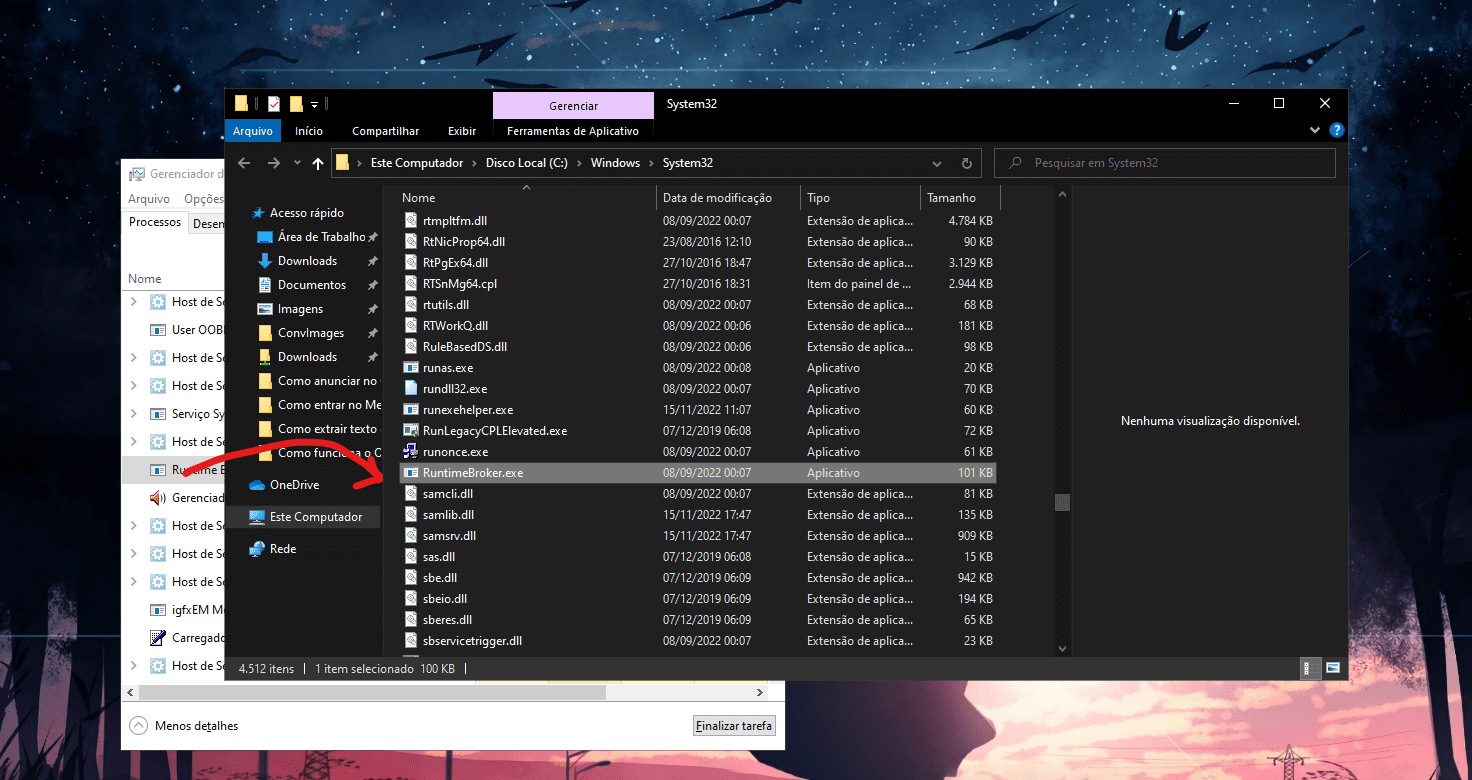Image resolution: width=1472 pixels, height=780 pixels.
Task: Sort by Data de modificação column
Action: (x=729, y=198)
